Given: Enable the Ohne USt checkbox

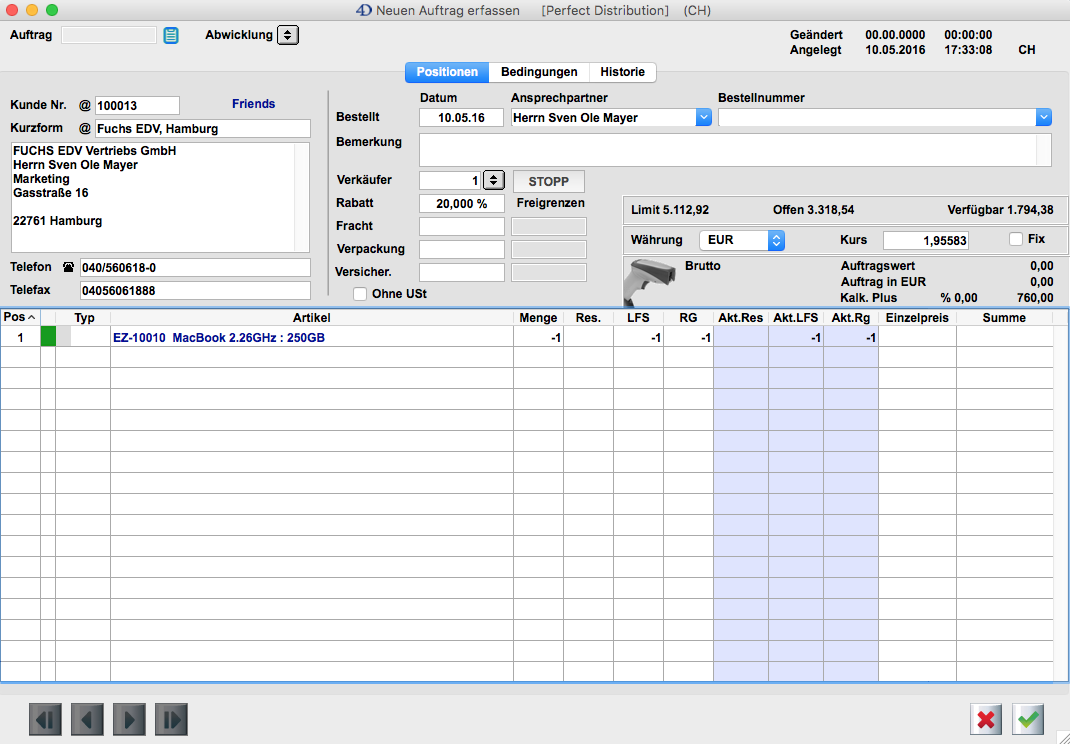Looking at the screenshot, I should tap(360, 294).
